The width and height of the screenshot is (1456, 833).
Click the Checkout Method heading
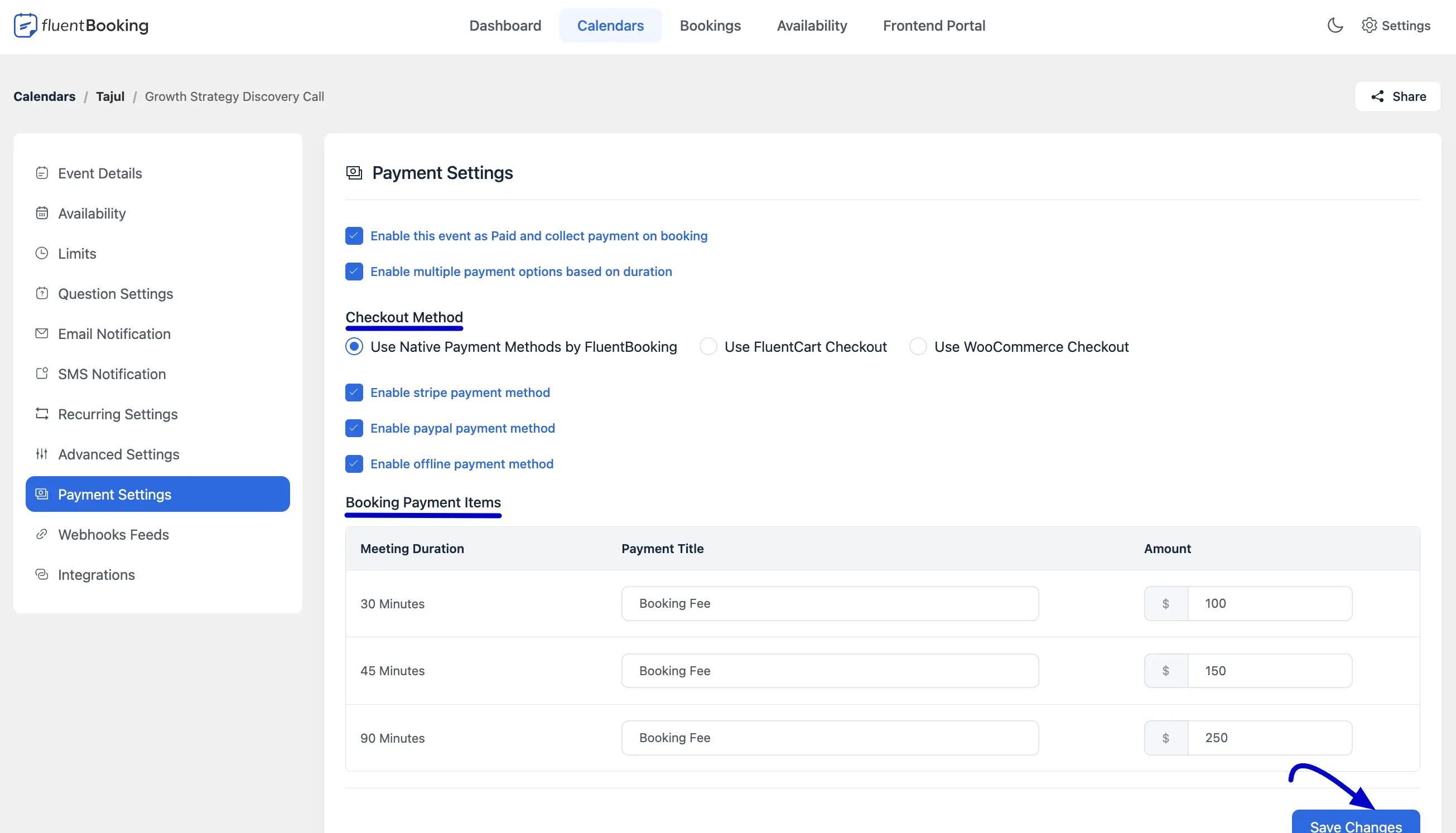404,317
